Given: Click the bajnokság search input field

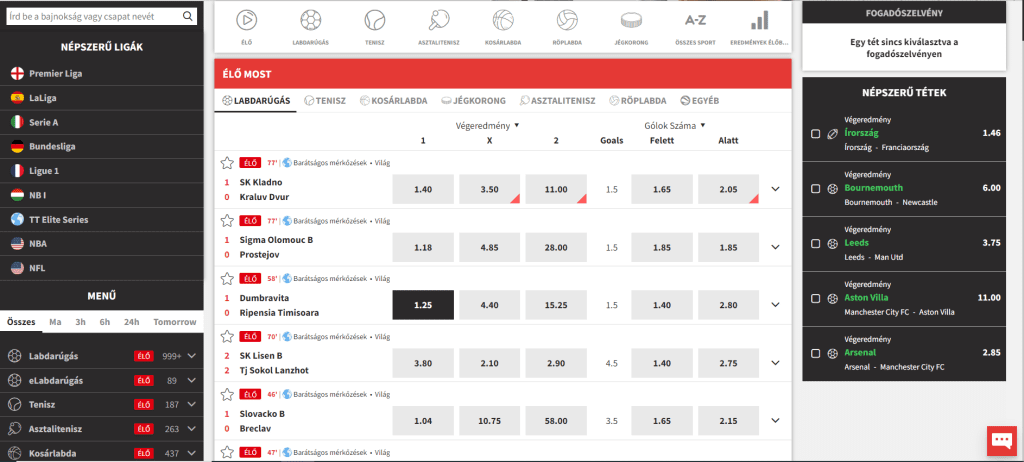Looking at the screenshot, I should point(101,16).
